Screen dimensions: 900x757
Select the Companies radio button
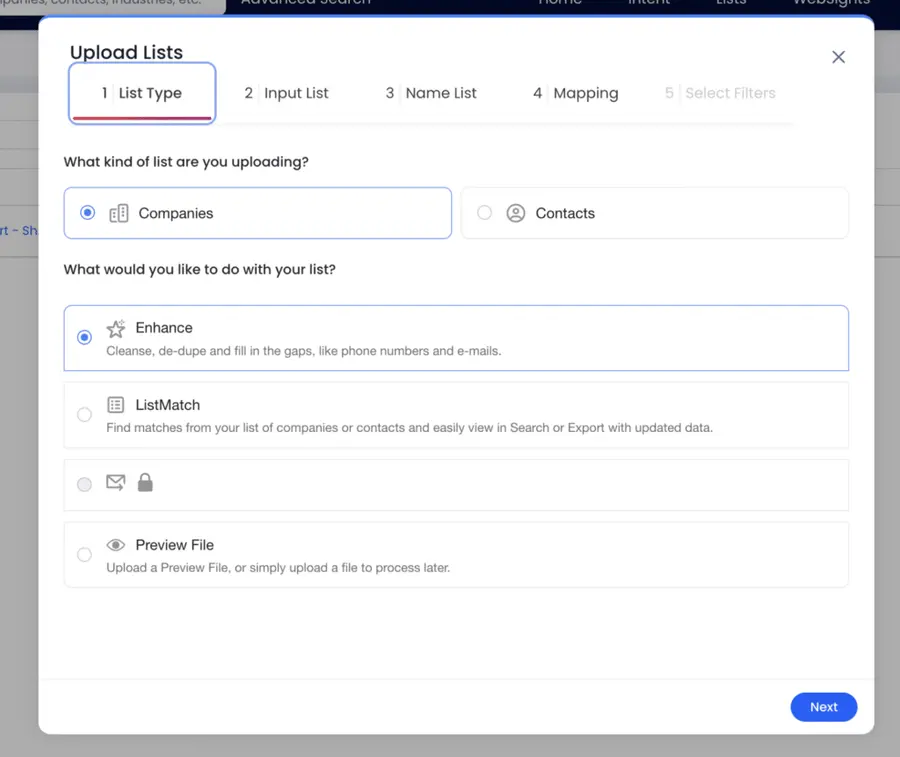click(87, 213)
